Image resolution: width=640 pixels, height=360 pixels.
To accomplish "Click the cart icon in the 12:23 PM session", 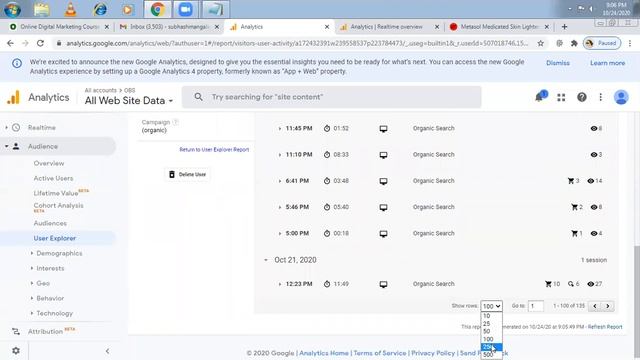I will pyautogui.click(x=548, y=284).
